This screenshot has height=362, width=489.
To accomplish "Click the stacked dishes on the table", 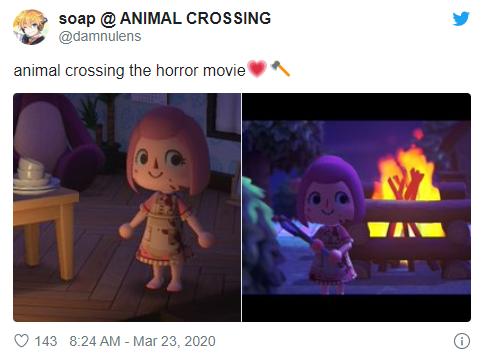I will [x=33, y=176].
